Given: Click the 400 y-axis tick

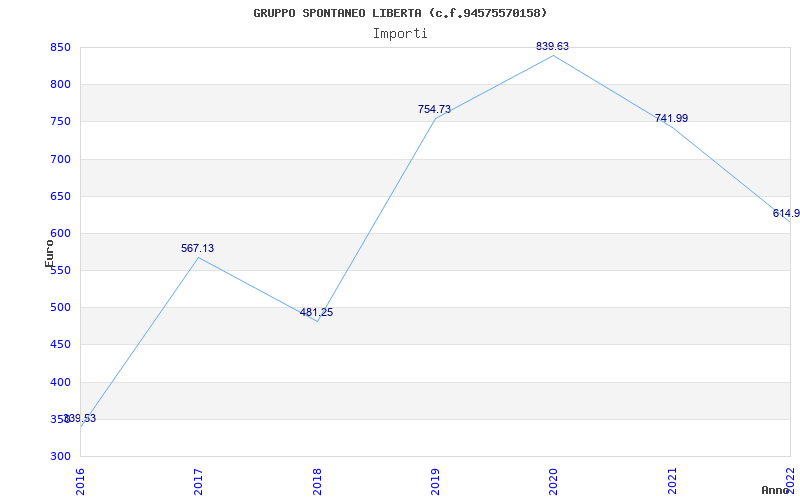Looking at the screenshot, I should pyautogui.click(x=60, y=382).
